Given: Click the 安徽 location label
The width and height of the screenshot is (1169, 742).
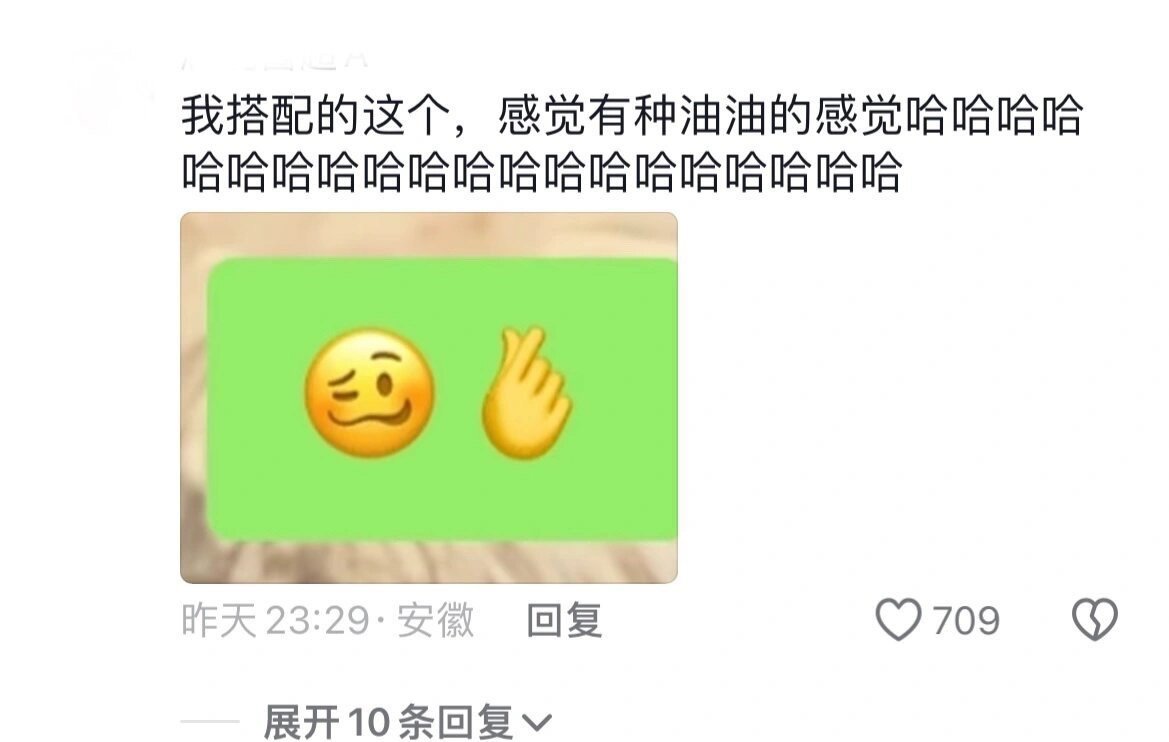Looking at the screenshot, I should coord(435,620).
